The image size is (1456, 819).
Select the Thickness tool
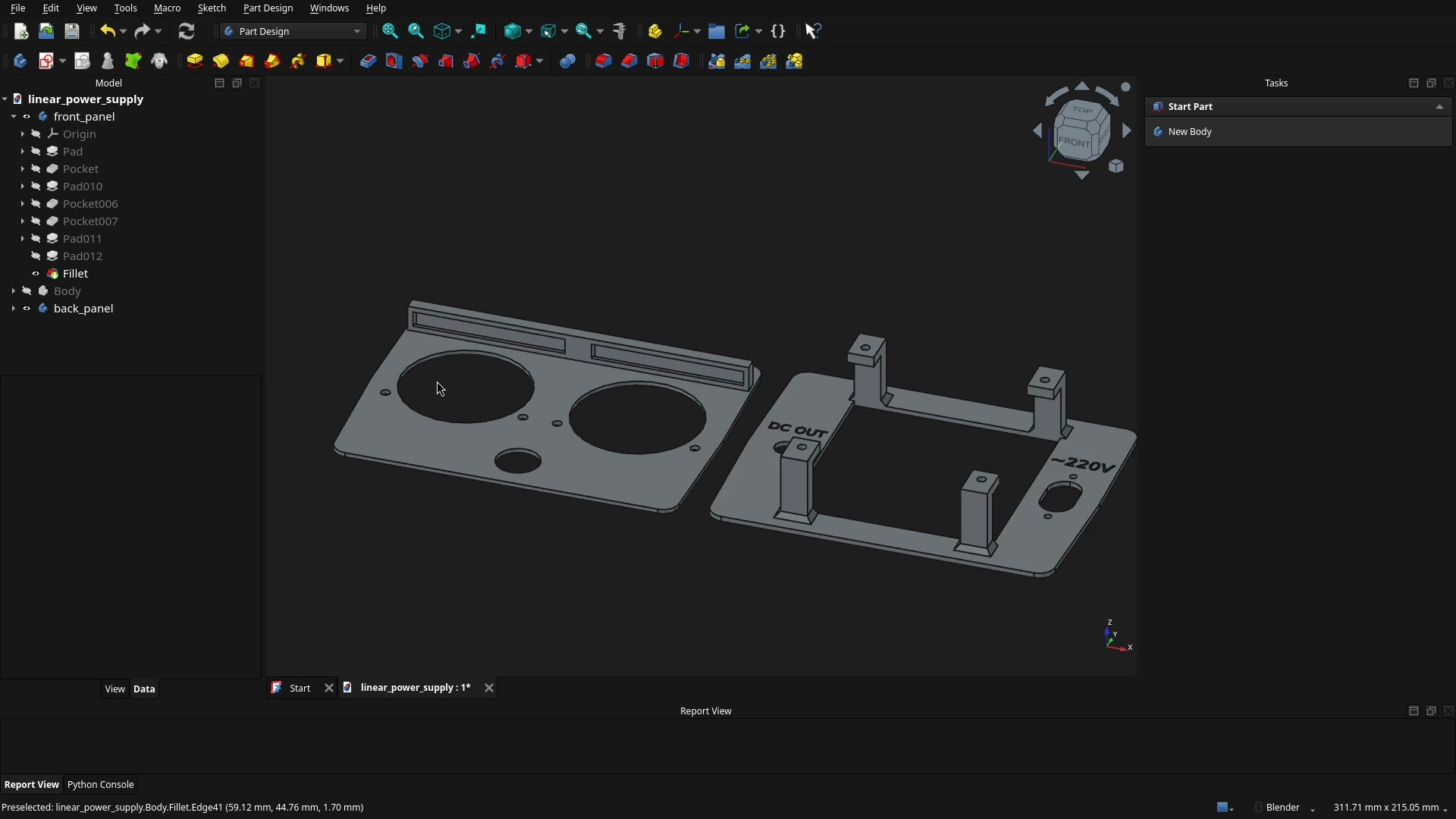tap(681, 61)
